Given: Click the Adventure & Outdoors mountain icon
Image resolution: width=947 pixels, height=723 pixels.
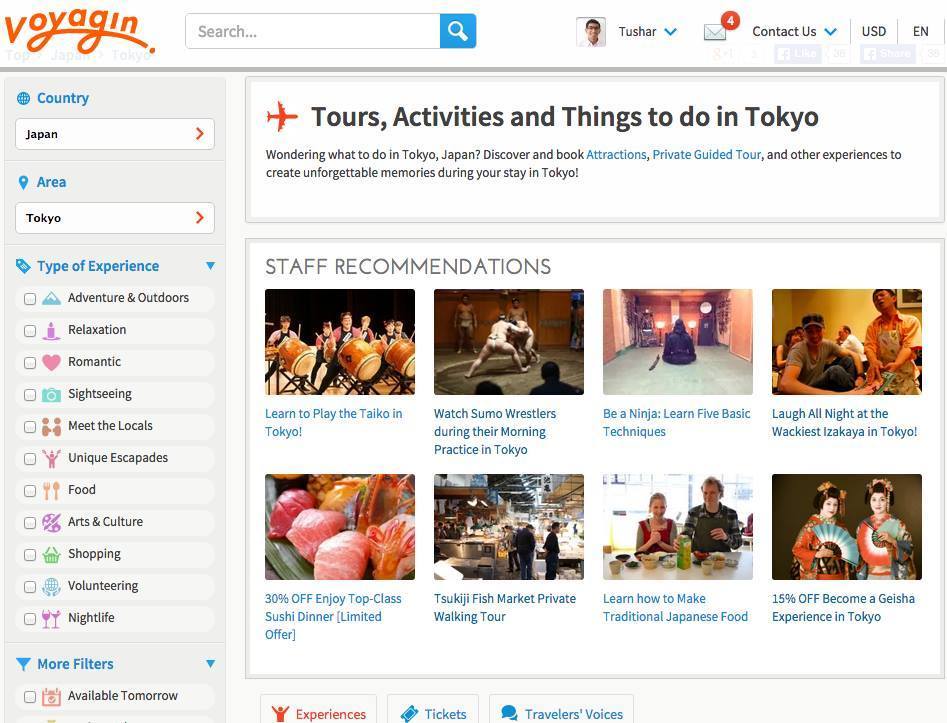Looking at the screenshot, I should pyautogui.click(x=51, y=298).
